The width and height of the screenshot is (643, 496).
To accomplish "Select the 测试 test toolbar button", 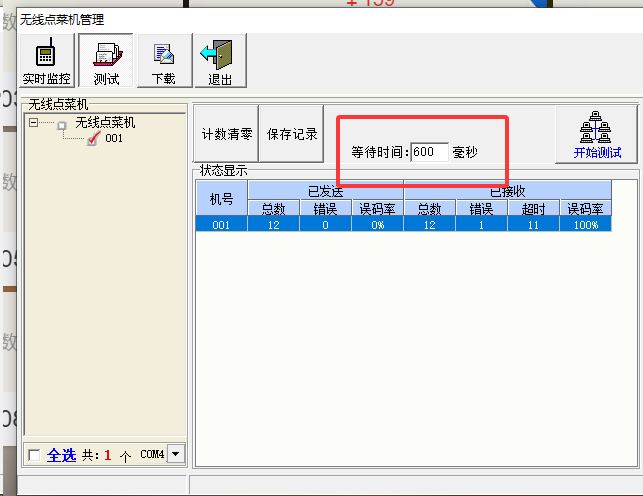I will tap(106, 62).
